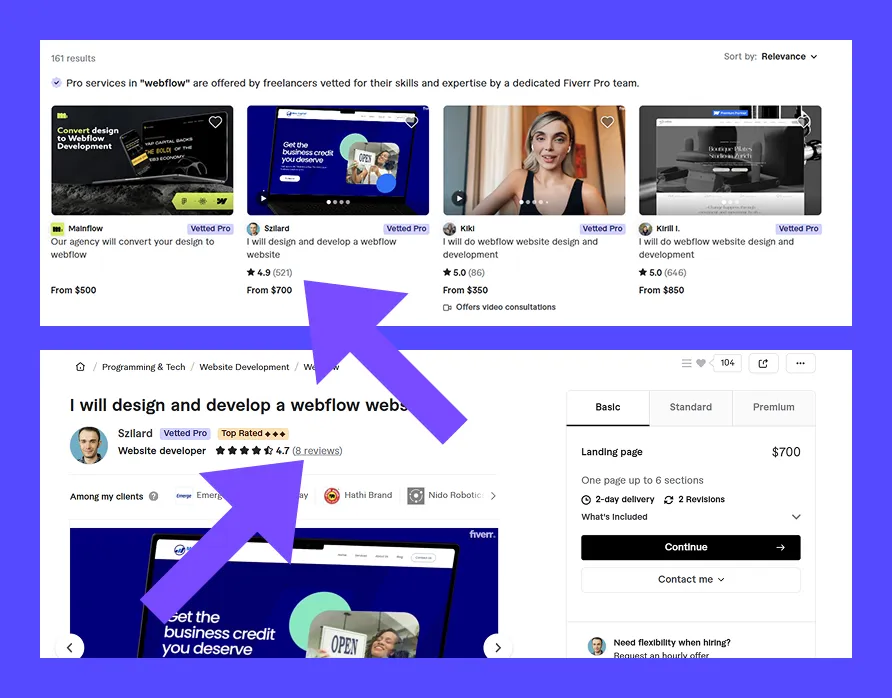Open Kirill I. seller name in results
This screenshot has width=892, height=698.
(668, 228)
